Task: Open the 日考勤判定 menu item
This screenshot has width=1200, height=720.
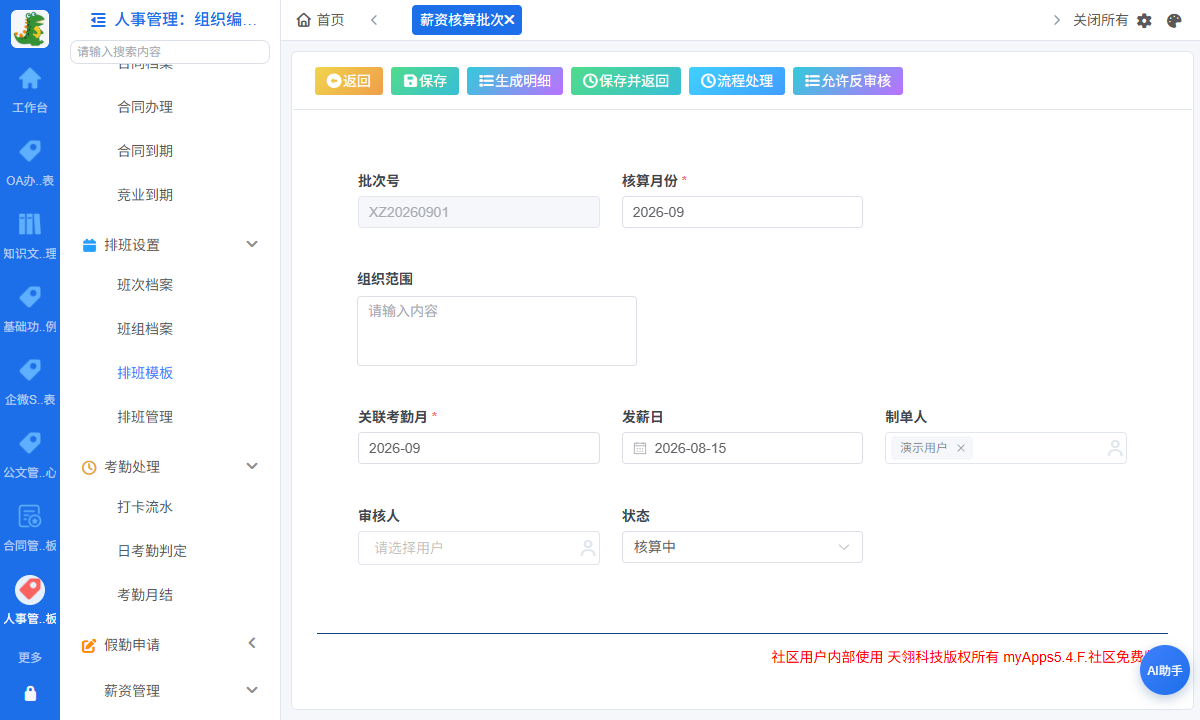Action: tap(152, 551)
